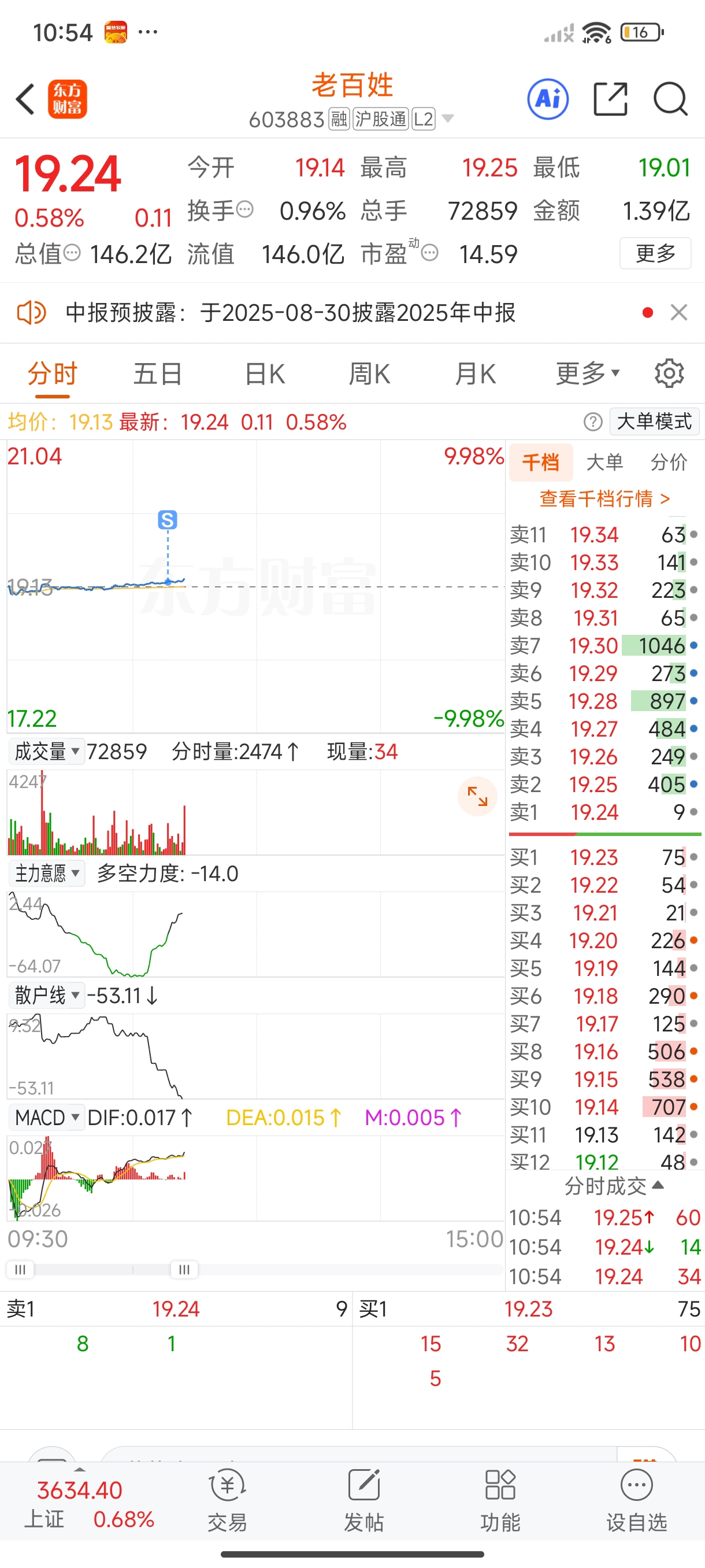Close the 中报预披露 notice banner
The image size is (705, 1568).
pyautogui.click(x=679, y=312)
